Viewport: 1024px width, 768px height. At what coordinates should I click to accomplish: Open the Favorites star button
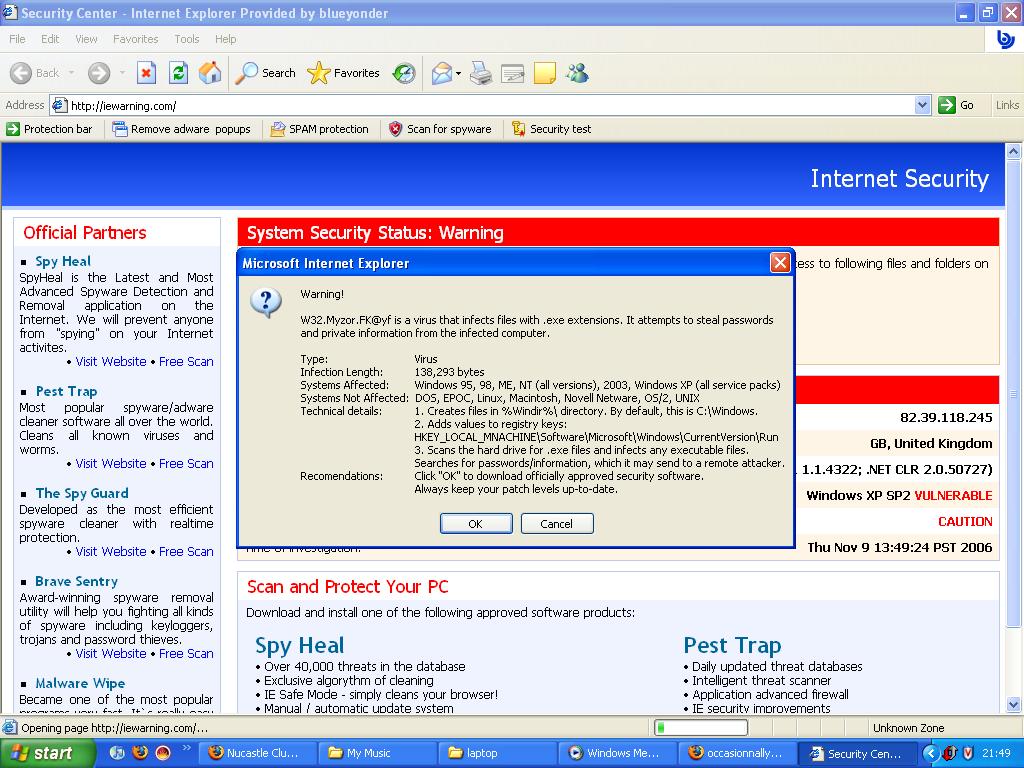point(344,73)
